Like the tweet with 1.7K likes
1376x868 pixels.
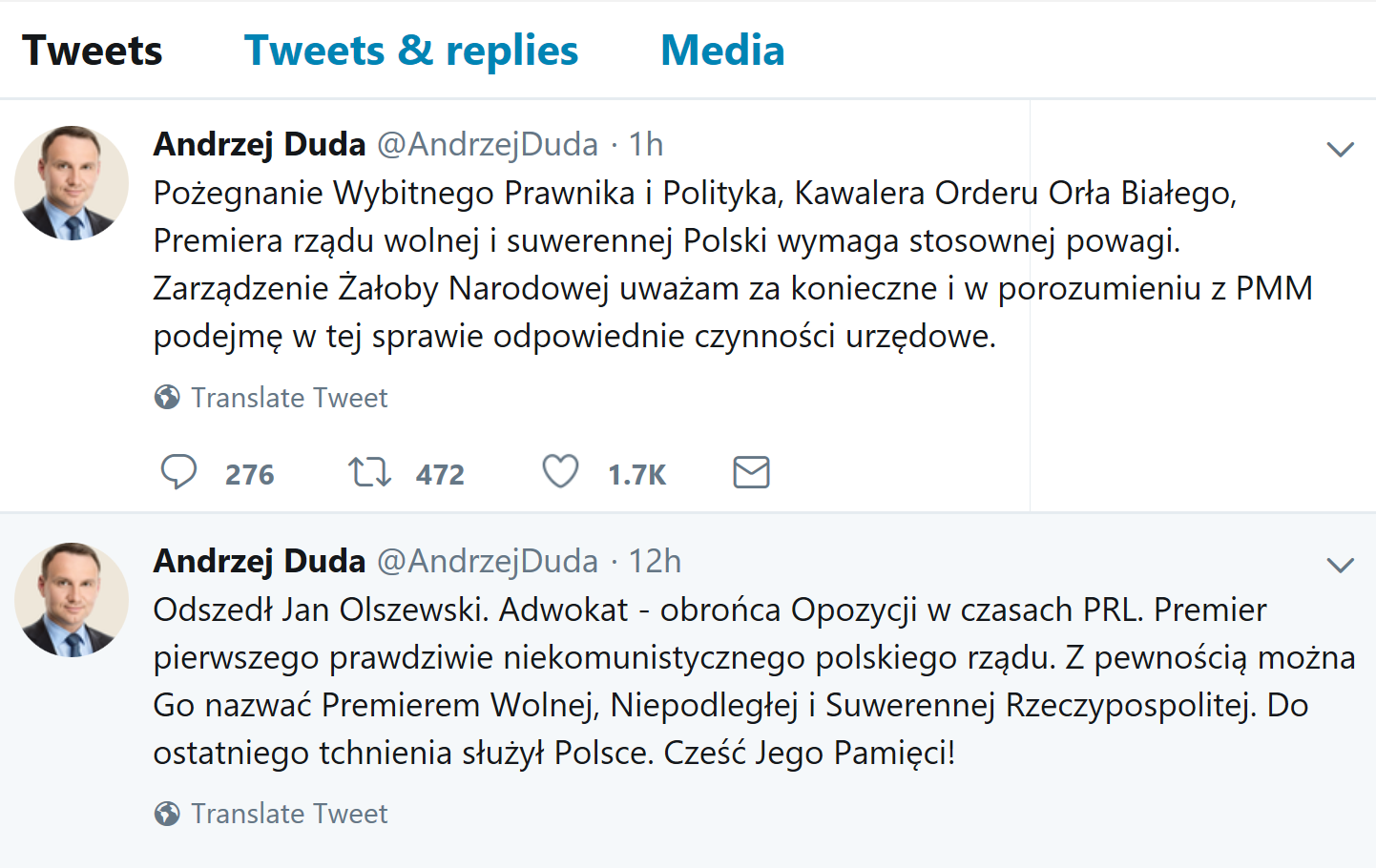pos(560,472)
